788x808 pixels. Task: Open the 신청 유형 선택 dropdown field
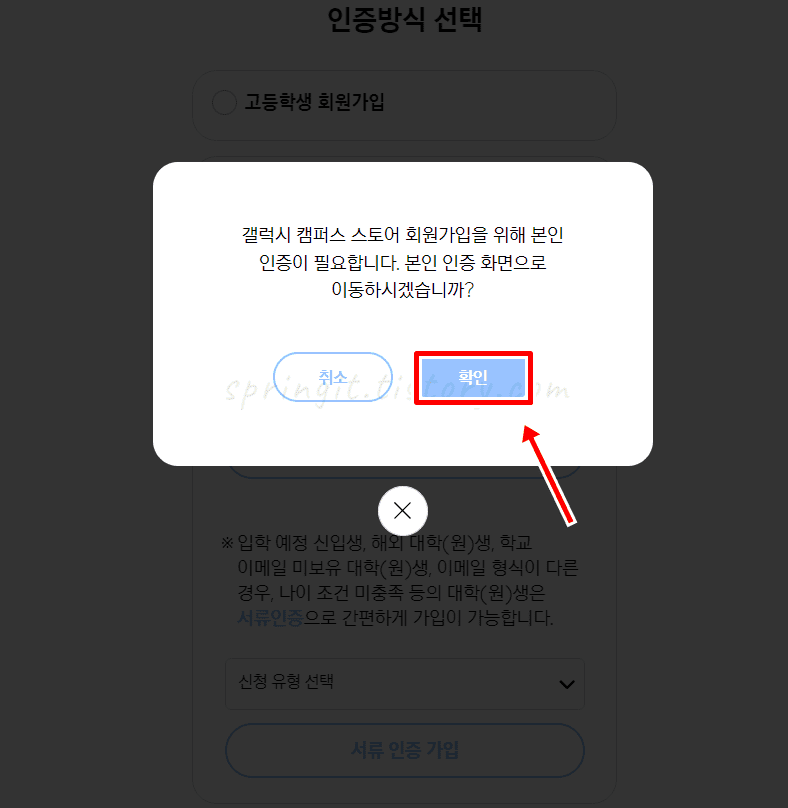pos(405,683)
